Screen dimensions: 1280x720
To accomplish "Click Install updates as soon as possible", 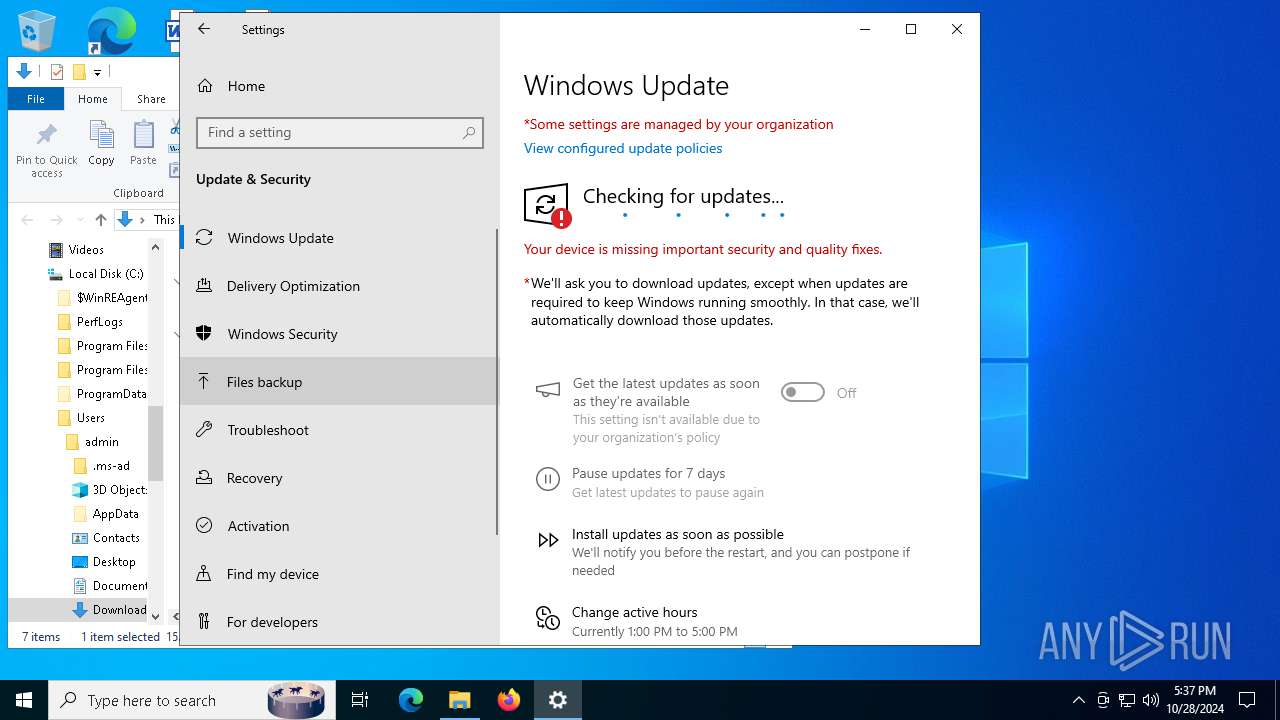I will [678, 534].
